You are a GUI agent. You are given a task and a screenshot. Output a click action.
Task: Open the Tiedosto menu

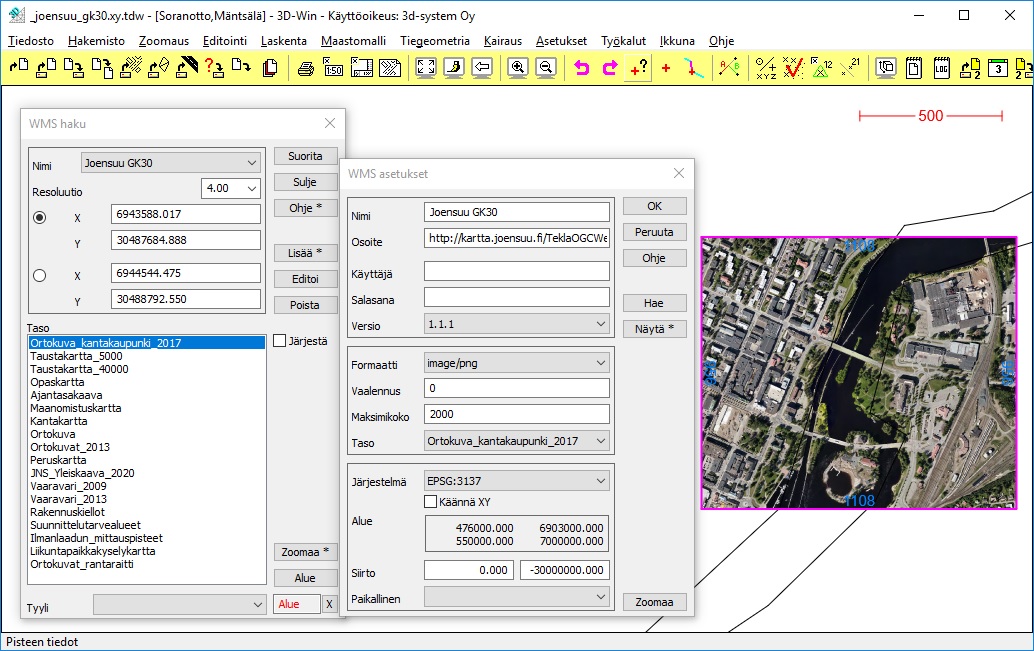(x=31, y=41)
